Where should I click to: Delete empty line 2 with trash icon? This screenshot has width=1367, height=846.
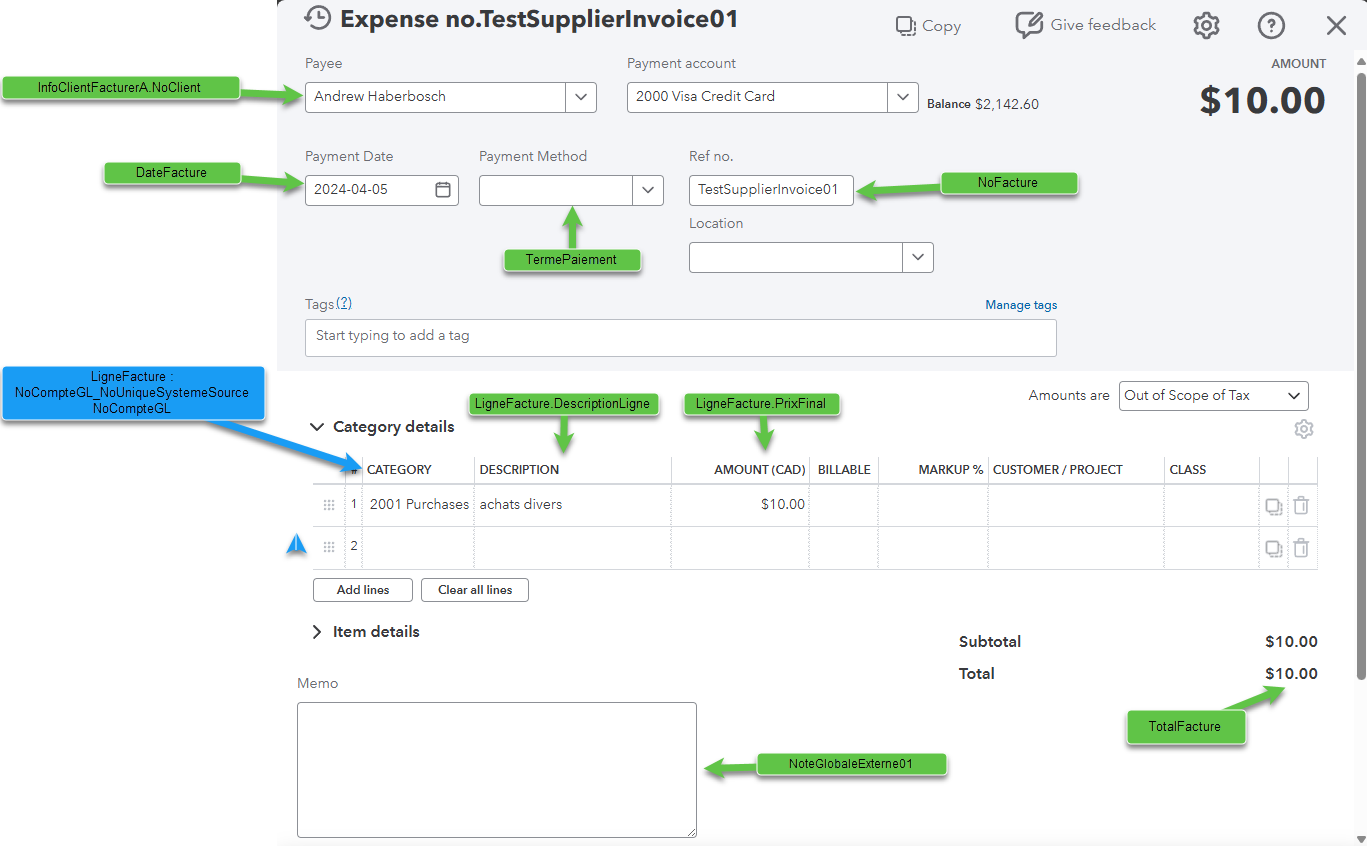click(1301, 548)
